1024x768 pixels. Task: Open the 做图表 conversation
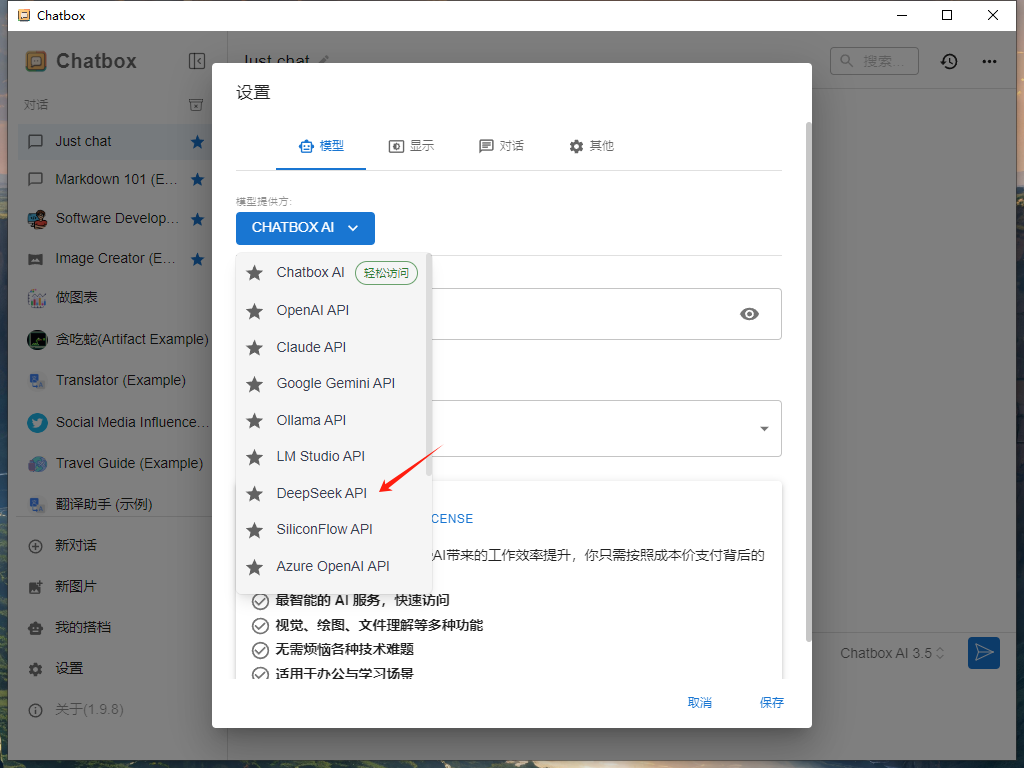(x=114, y=298)
